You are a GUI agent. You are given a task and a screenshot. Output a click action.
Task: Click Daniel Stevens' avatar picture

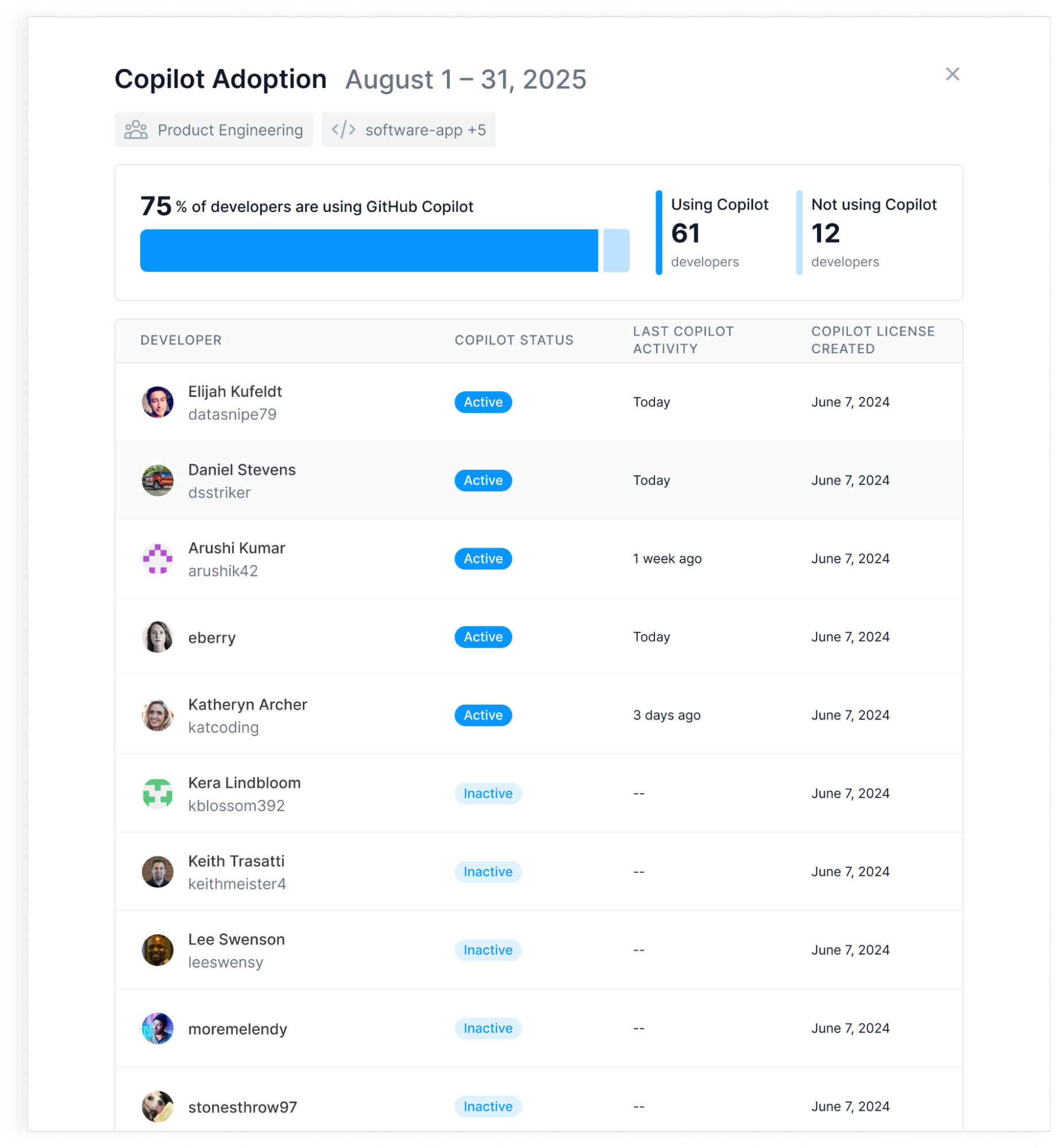pyautogui.click(x=157, y=480)
